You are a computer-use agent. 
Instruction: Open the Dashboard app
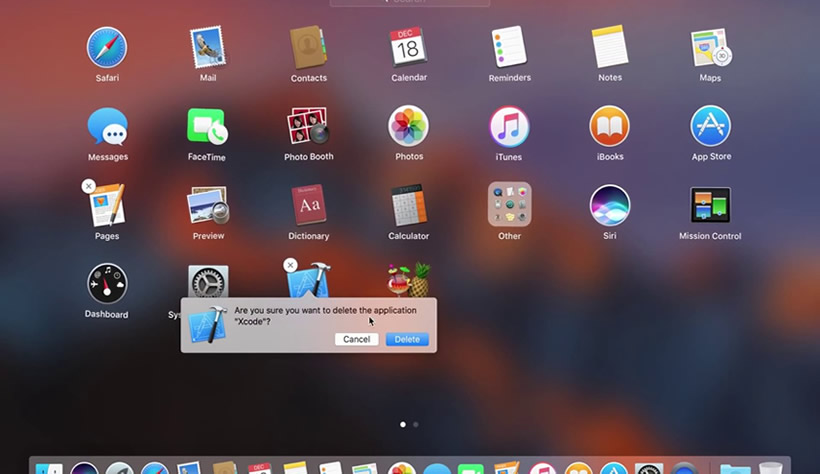tap(107, 284)
